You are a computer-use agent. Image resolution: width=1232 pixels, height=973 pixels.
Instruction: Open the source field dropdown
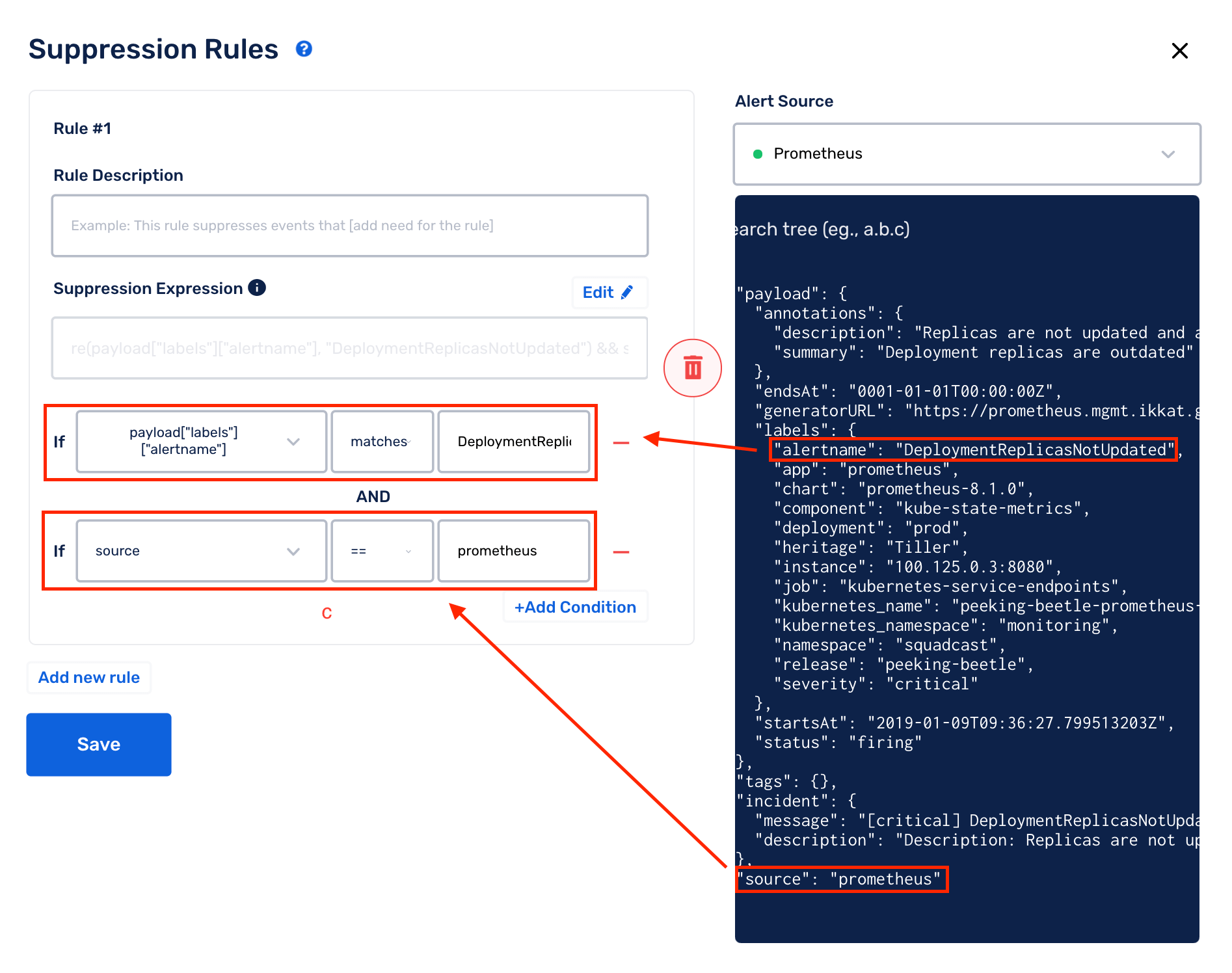(202, 551)
